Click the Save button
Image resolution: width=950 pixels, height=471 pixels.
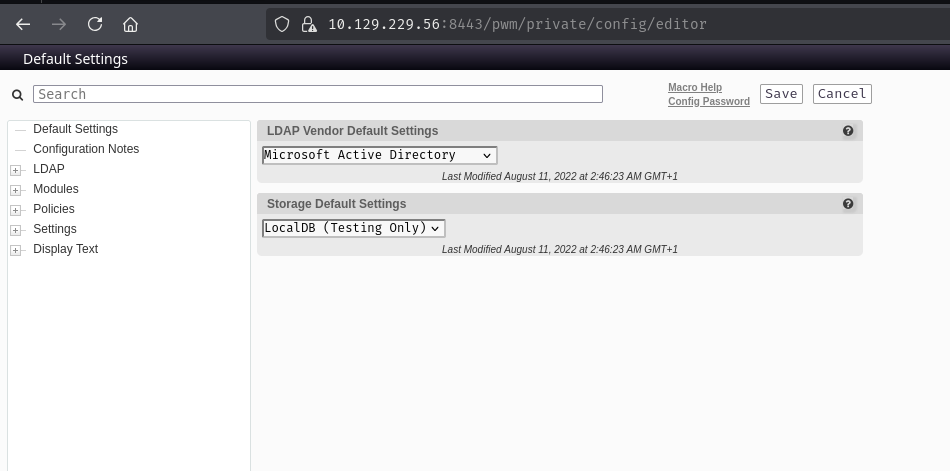(x=781, y=94)
